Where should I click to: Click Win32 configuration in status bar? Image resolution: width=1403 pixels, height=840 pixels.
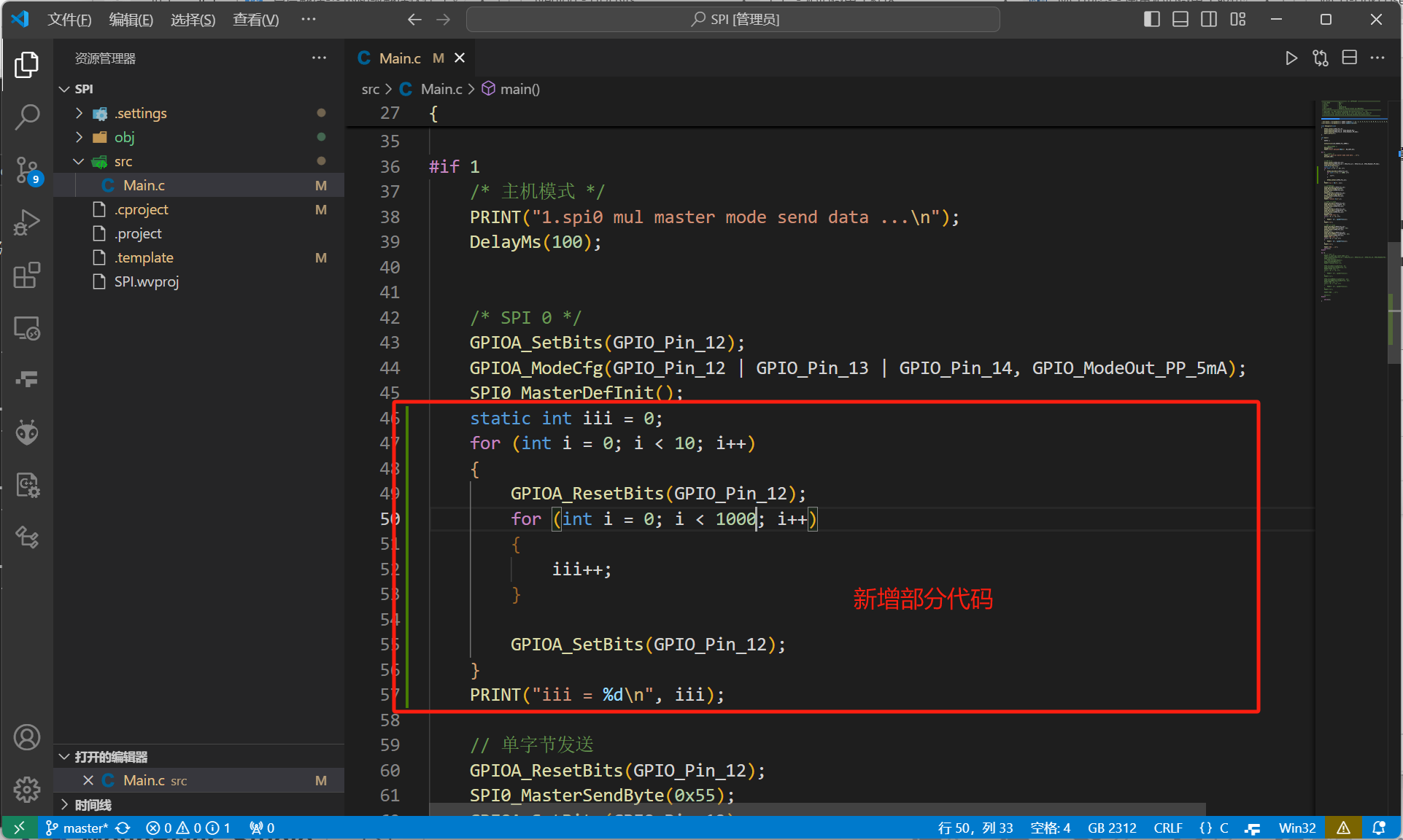pos(1296,828)
